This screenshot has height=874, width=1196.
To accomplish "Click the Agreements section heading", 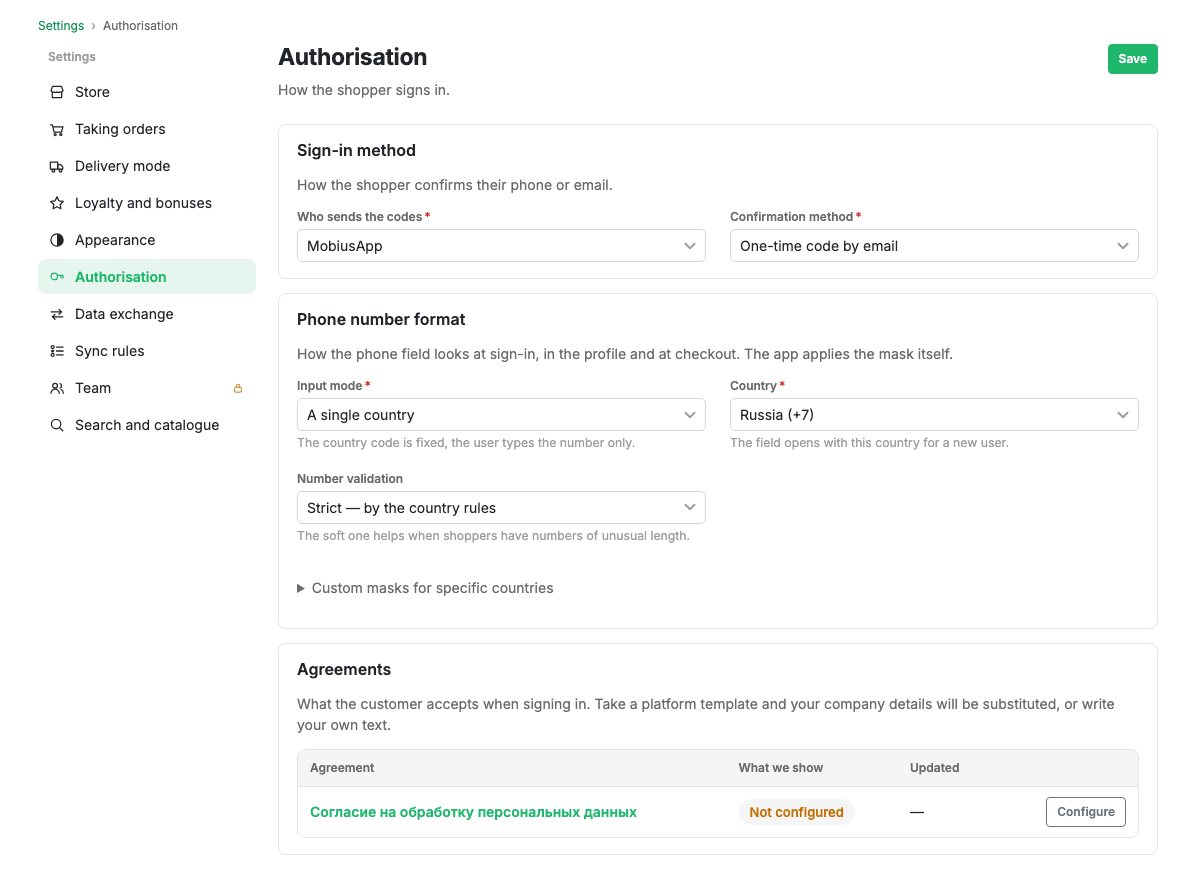I will (344, 670).
